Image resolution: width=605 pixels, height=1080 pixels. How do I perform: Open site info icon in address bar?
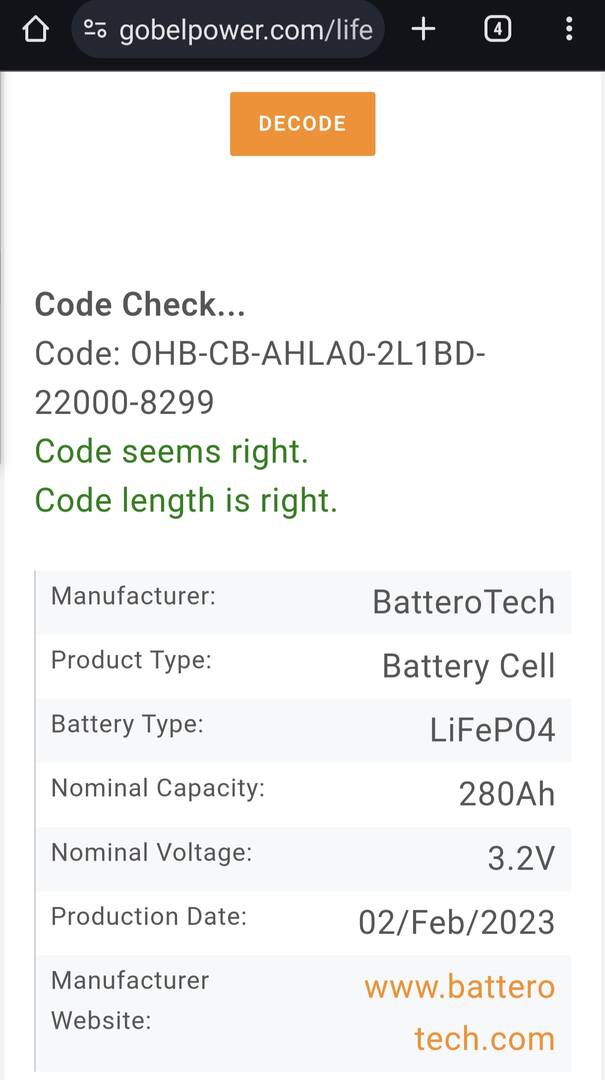(x=95, y=29)
